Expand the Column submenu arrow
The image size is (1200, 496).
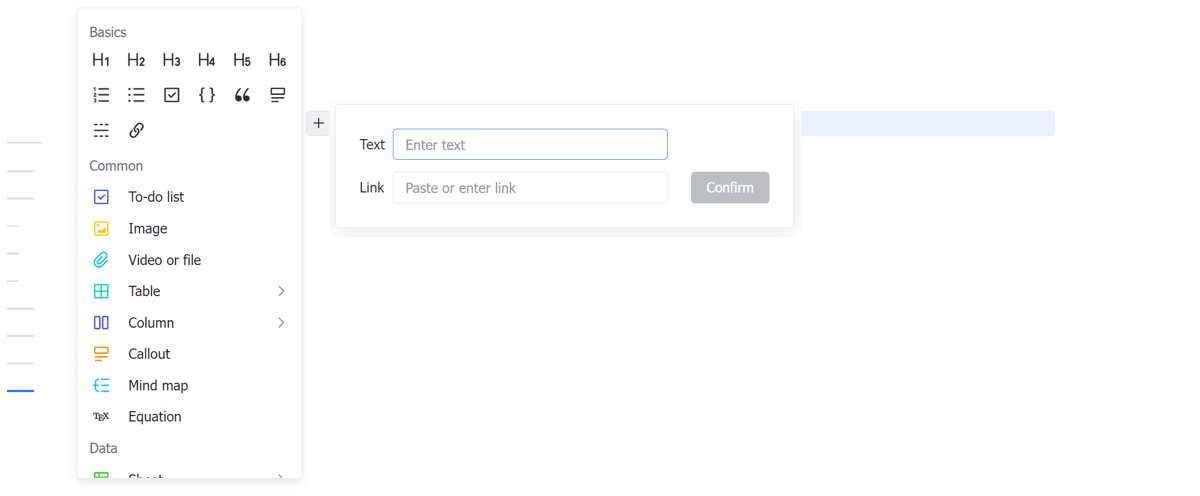(281, 323)
